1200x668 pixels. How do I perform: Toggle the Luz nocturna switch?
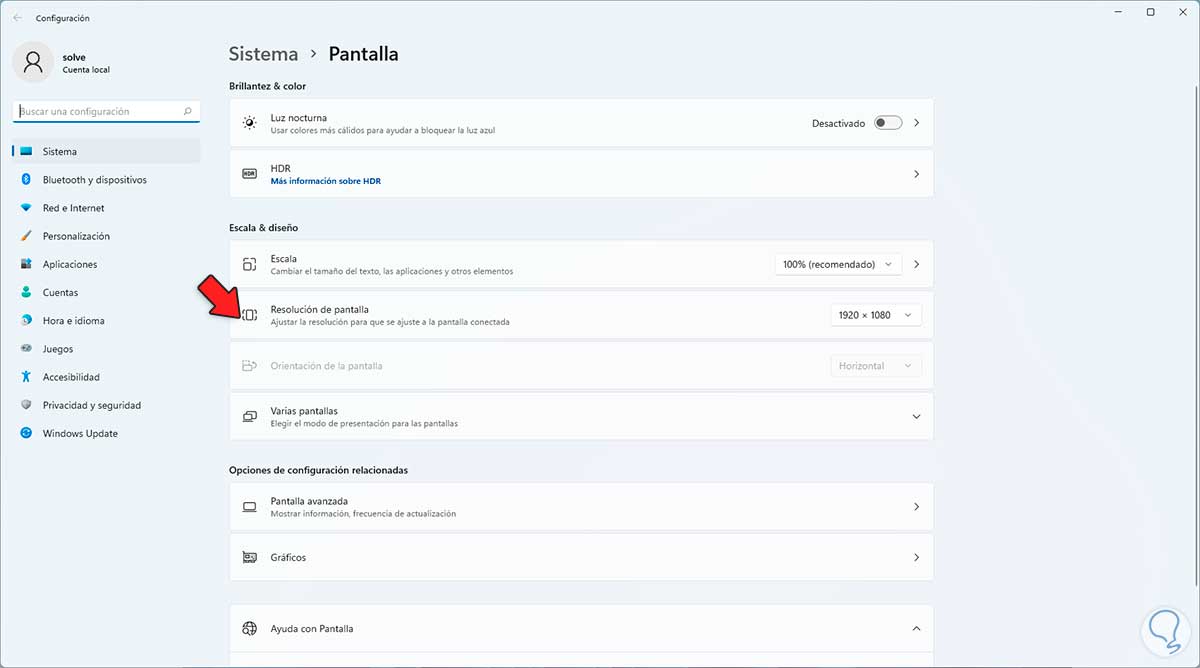(887, 123)
